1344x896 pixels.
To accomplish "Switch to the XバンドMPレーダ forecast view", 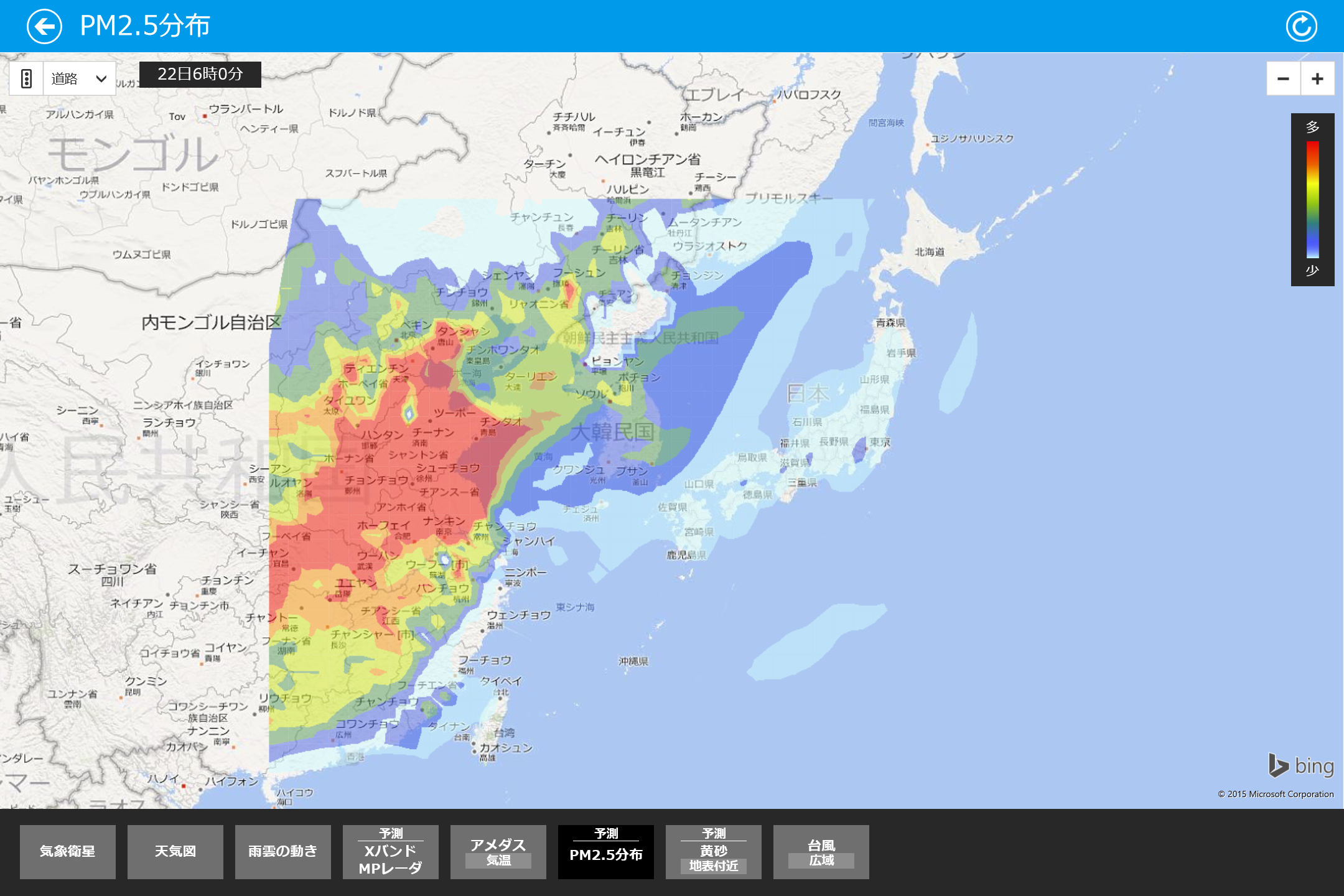I will click(390, 851).
